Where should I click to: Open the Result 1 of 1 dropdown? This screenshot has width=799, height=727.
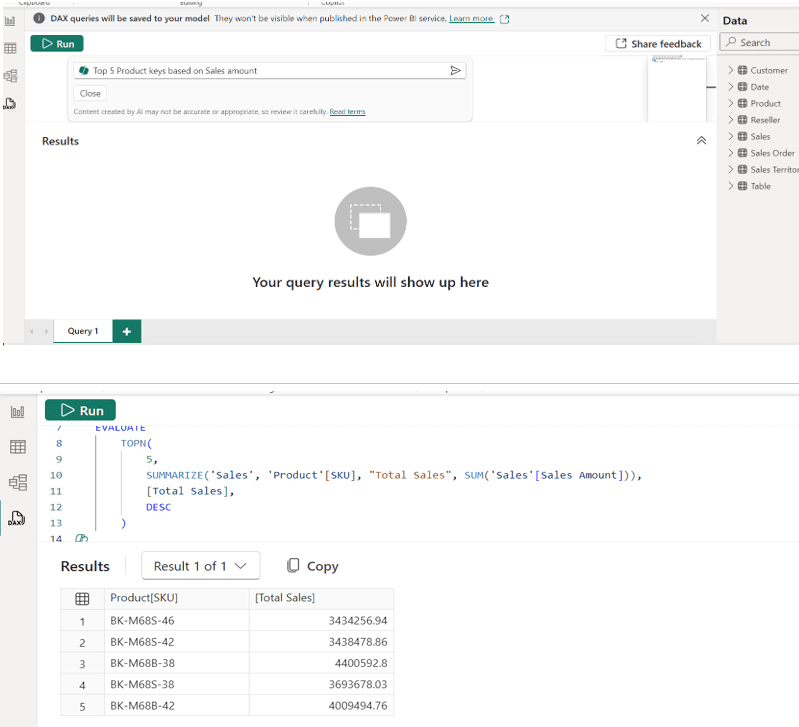tap(200, 566)
